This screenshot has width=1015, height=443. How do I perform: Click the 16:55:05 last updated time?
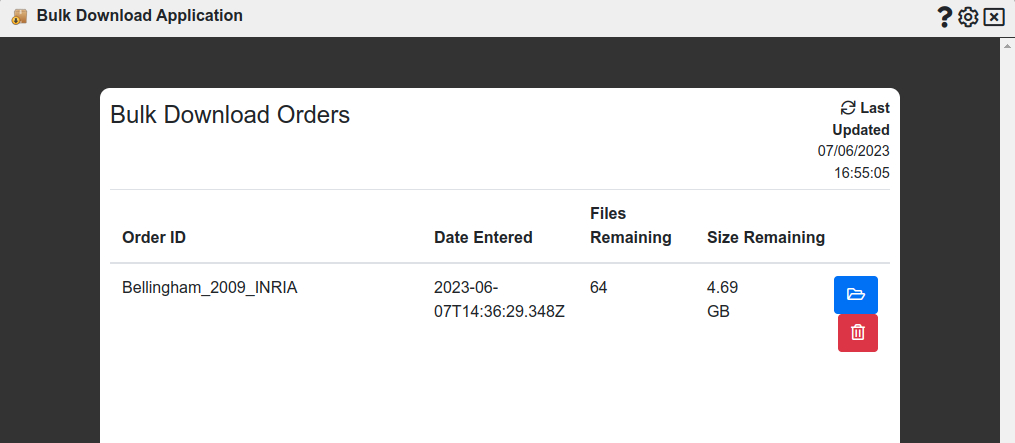click(x=862, y=173)
